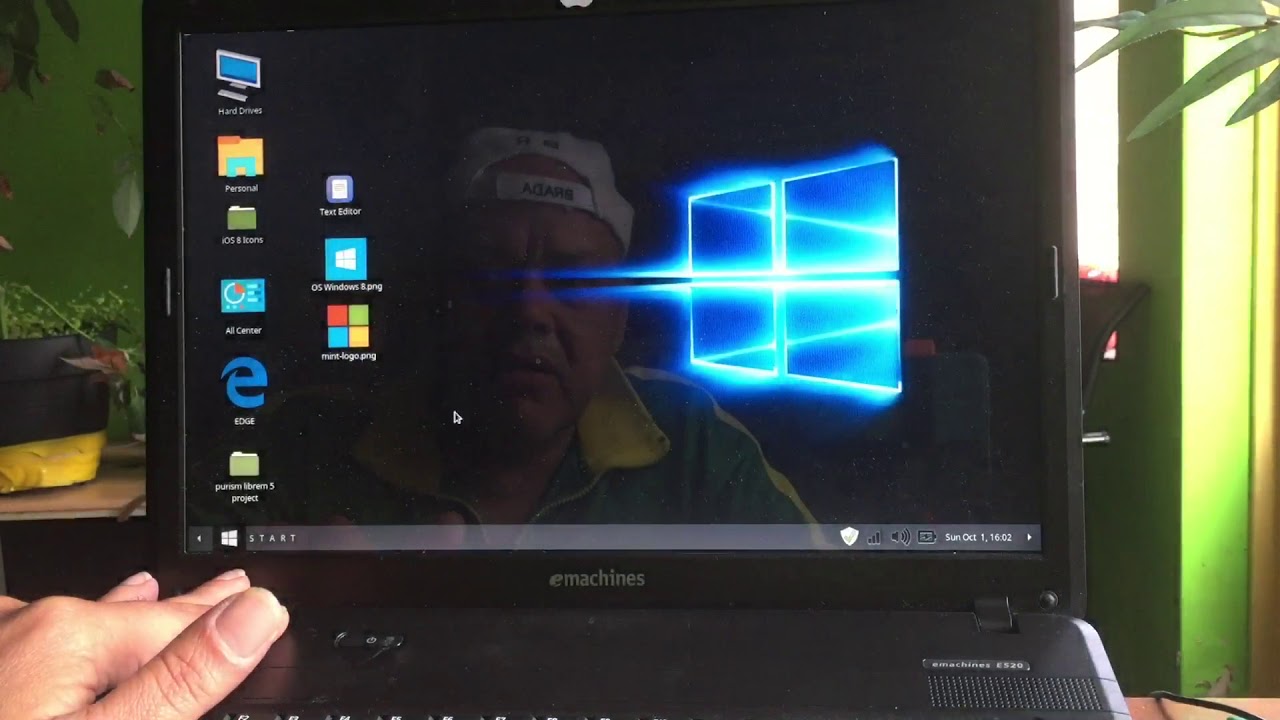
Task: Open the clock showing Sun Oct 1, 16:02
Action: click(x=978, y=537)
